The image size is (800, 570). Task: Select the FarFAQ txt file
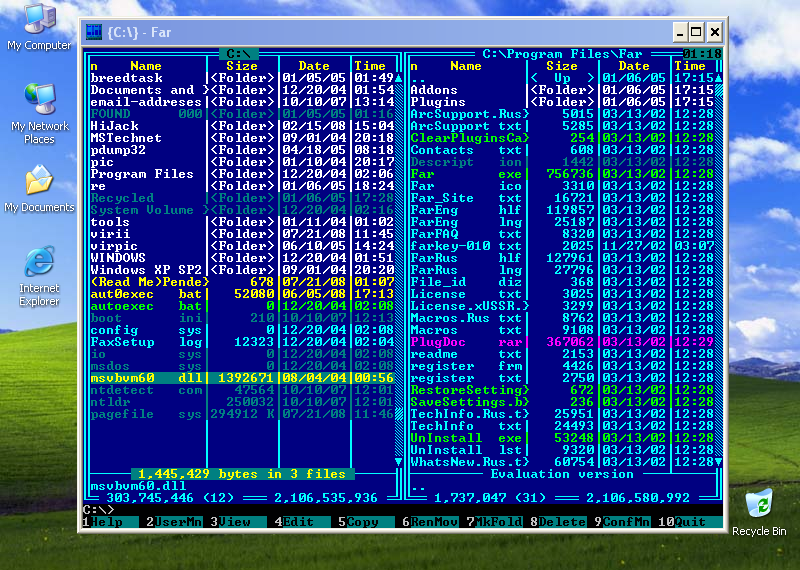pos(562,234)
